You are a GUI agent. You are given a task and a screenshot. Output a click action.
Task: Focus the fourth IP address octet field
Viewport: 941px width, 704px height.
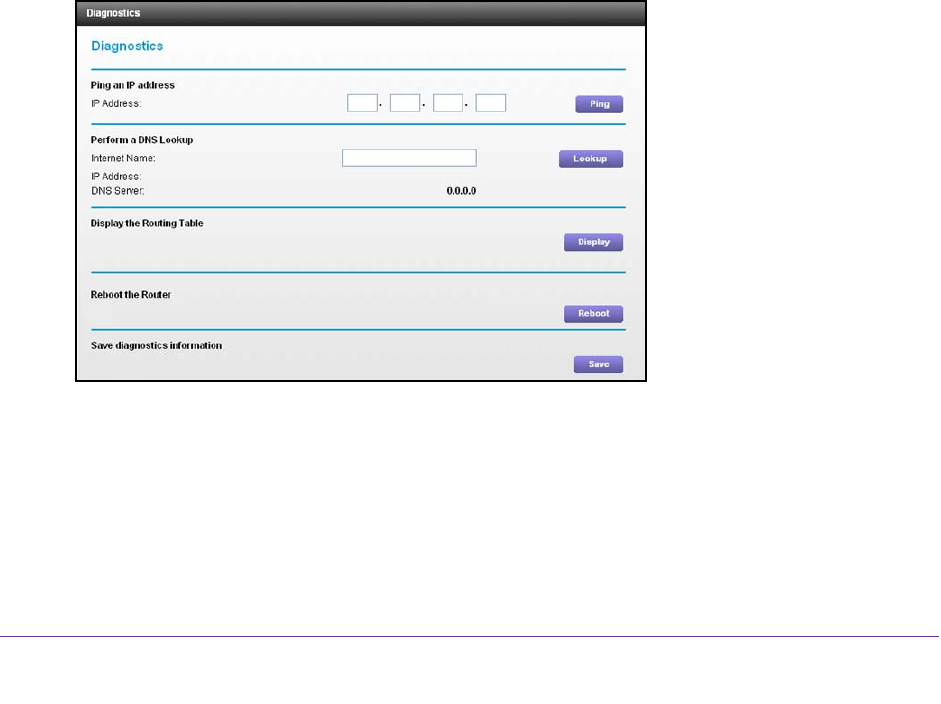pyautogui.click(x=491, y=103)
